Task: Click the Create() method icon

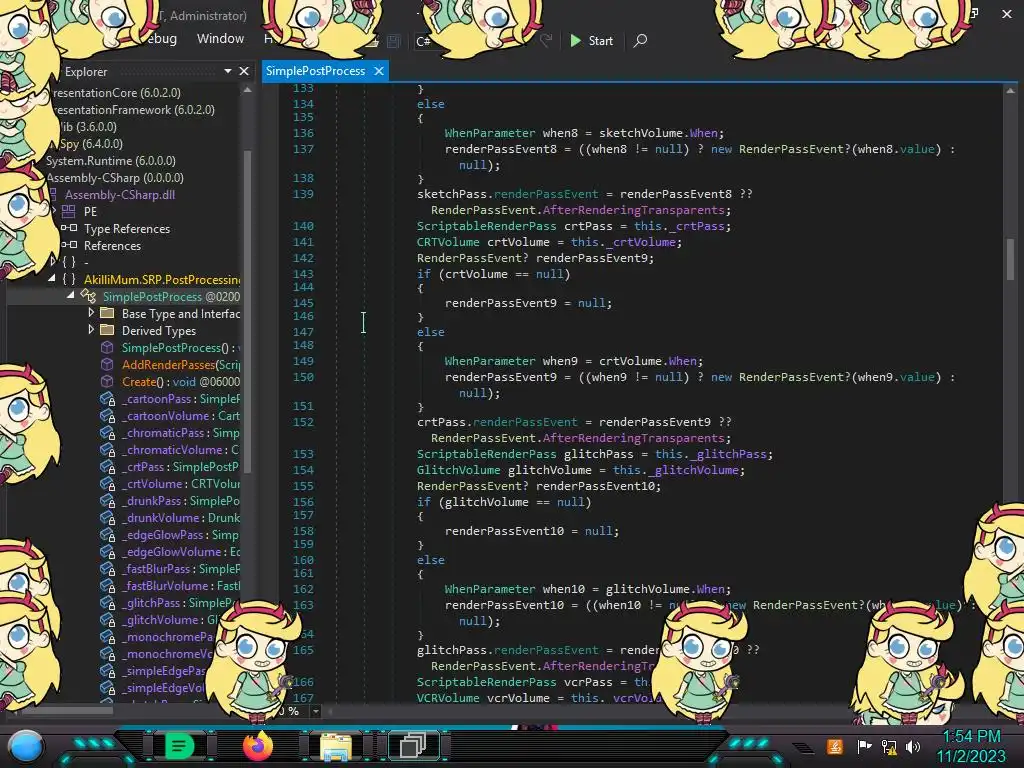Action: tap(107, 381)
